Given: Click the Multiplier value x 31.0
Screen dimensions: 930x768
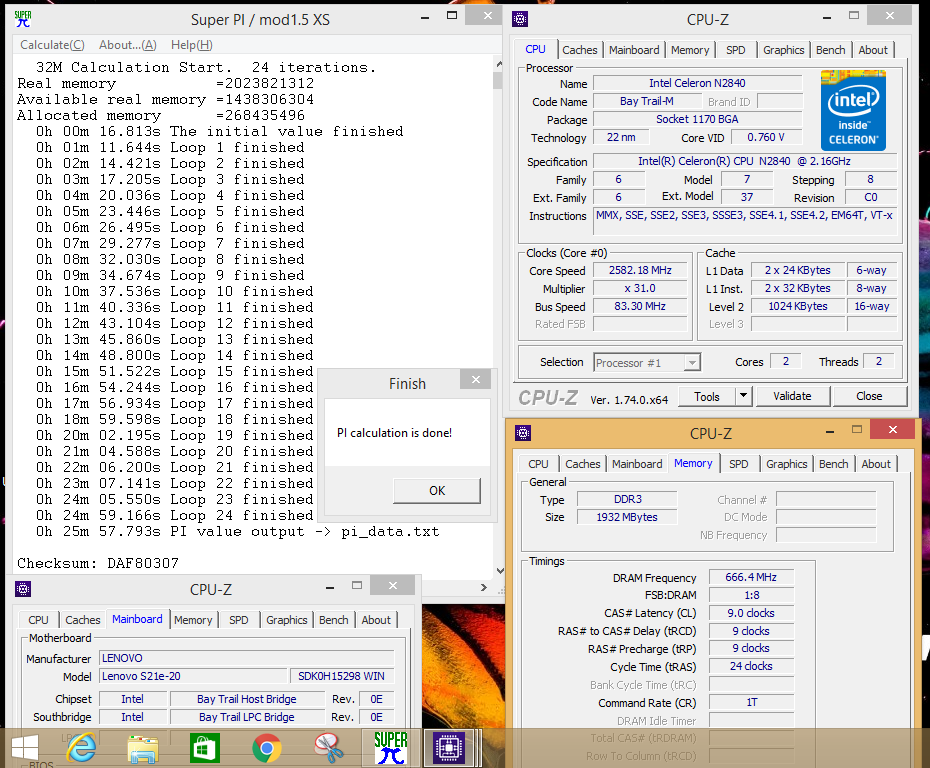Looking at the screenshot, I should click(x=640, y=288).
